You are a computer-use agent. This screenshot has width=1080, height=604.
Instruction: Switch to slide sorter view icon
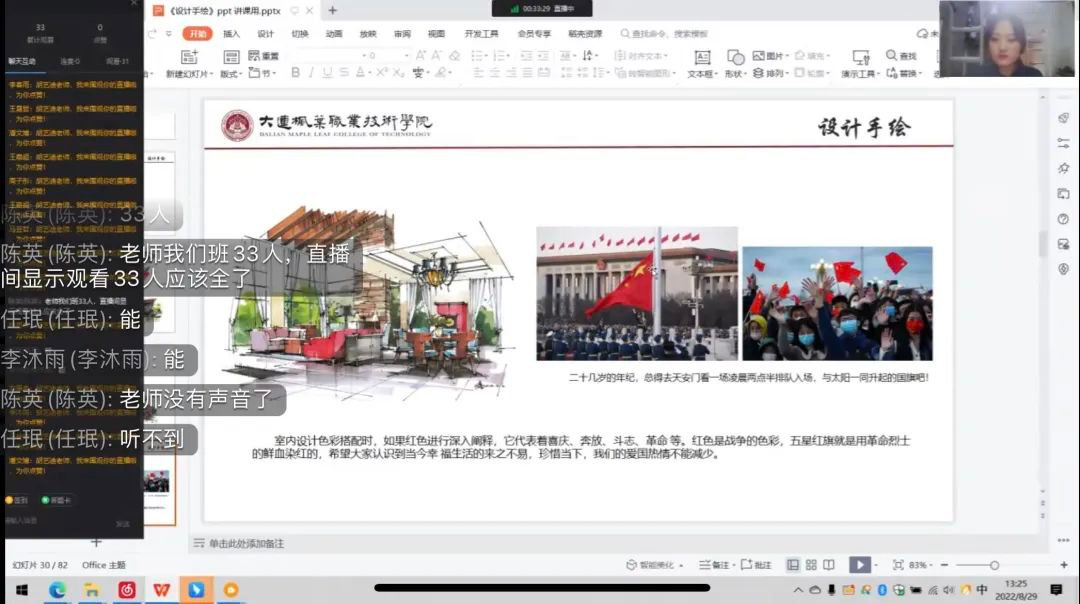(x=811, y=565)
